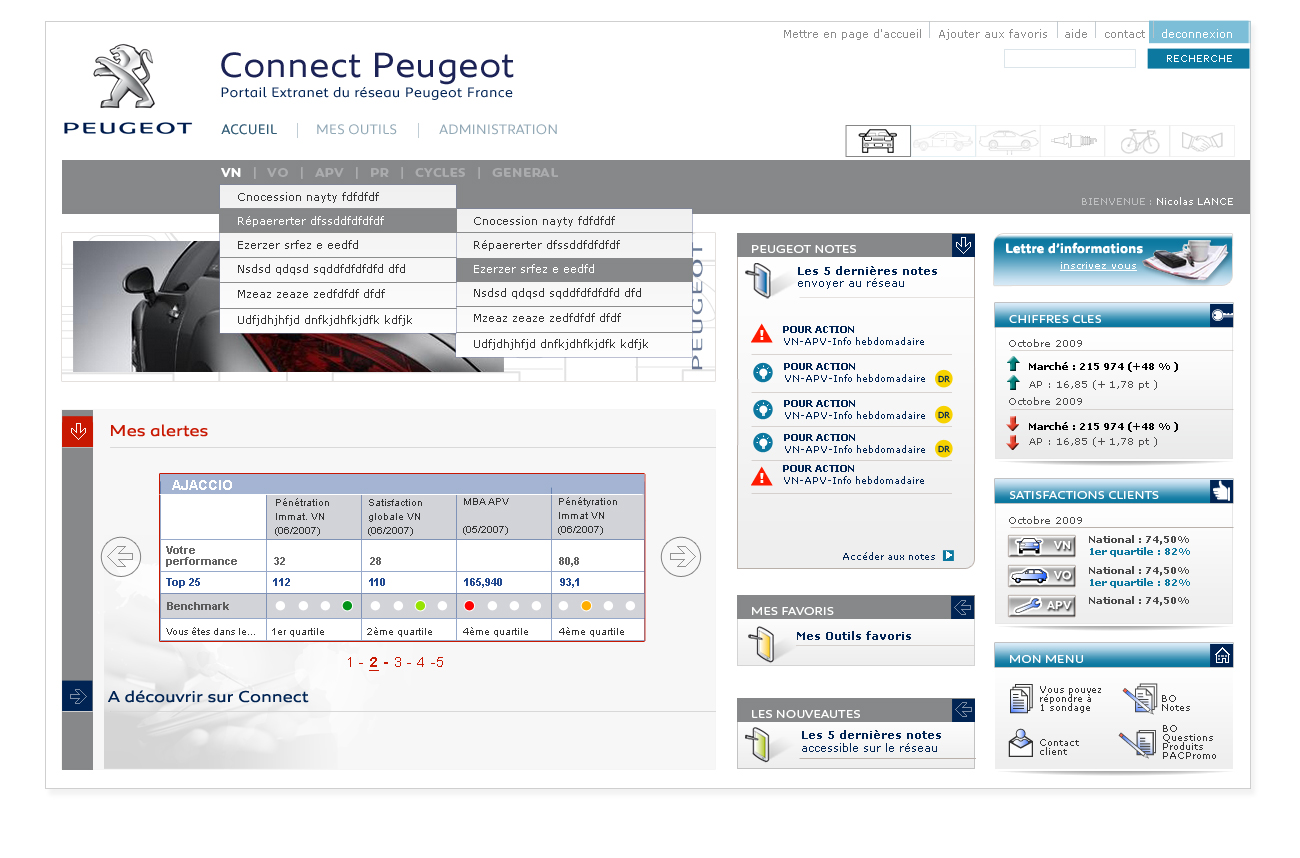This screenshot has height=858, width=1300.
Task: Select the front-view car icon
Action: pyautogui.click(x=878, y=141)
